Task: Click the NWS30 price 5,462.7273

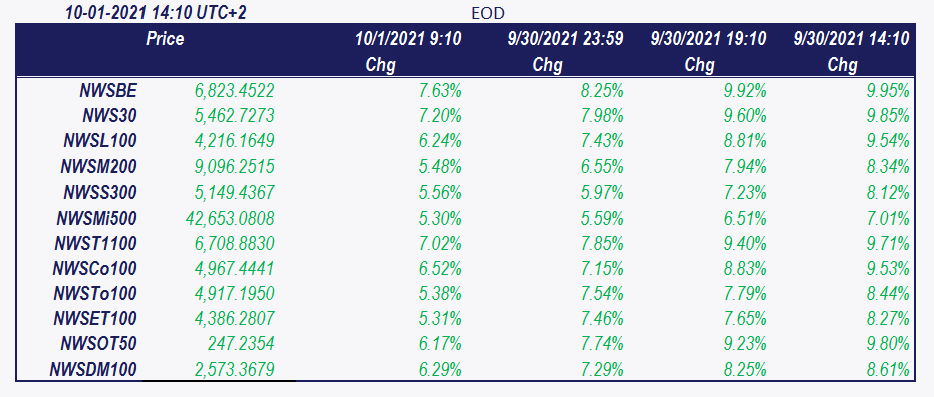Action: pyautogui.click(x=235, y=116)
